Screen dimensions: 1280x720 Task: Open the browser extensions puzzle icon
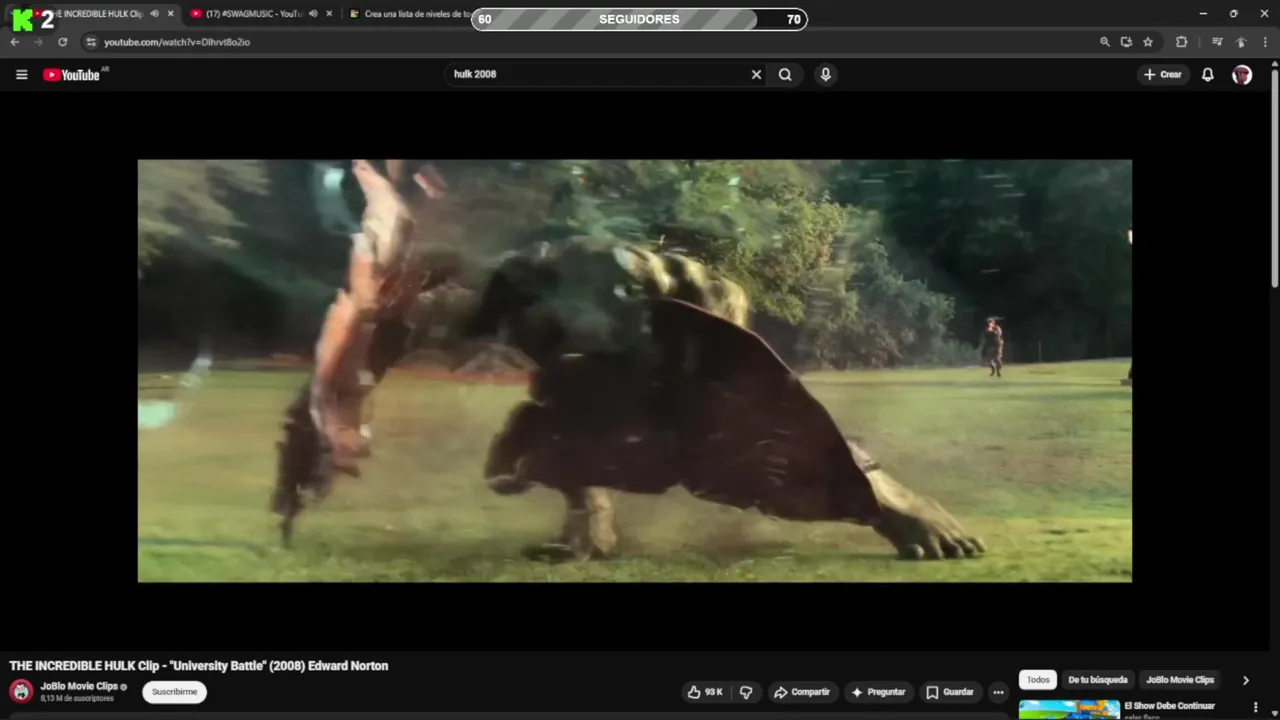pyautogui.click(x=1181, y=42)
